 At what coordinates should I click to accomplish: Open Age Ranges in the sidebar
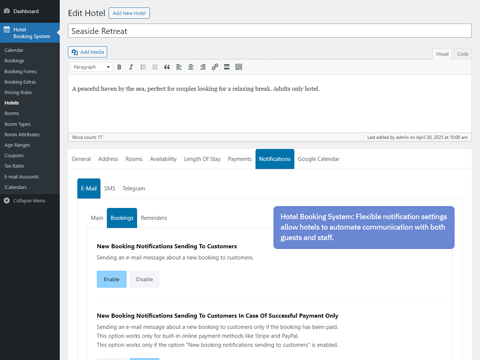pos(17,145)
